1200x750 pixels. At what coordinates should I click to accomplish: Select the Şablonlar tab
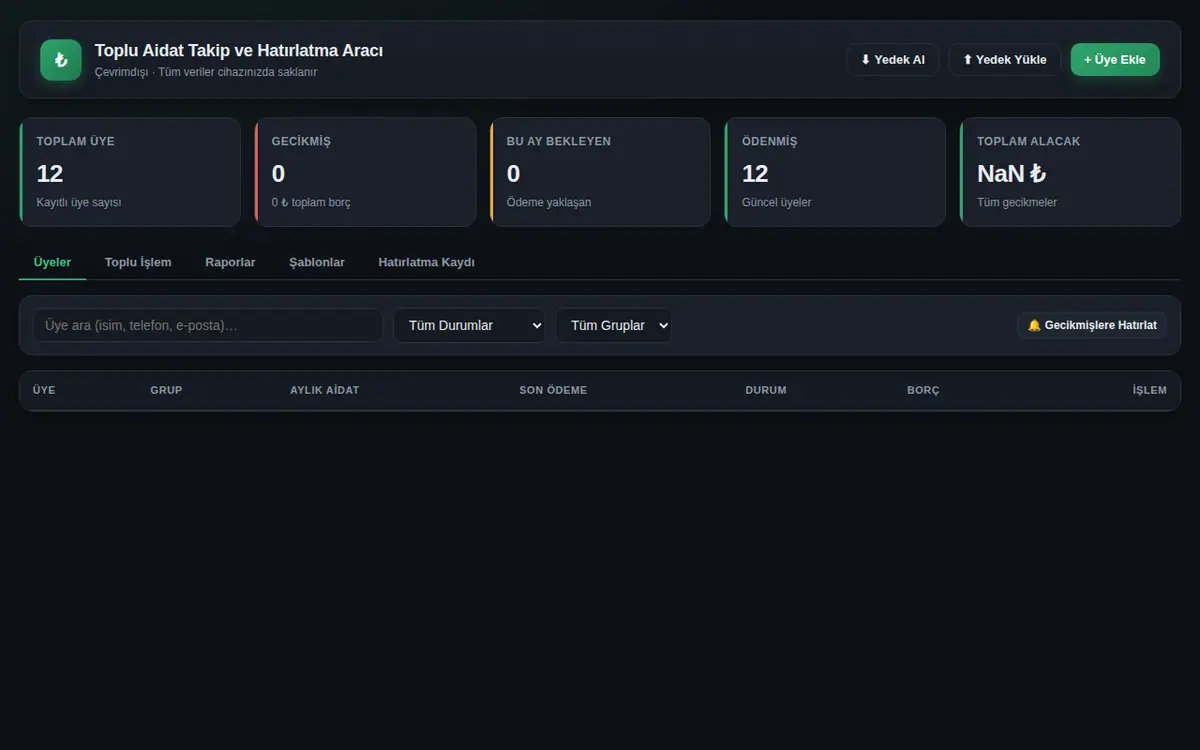click(317, 262)
